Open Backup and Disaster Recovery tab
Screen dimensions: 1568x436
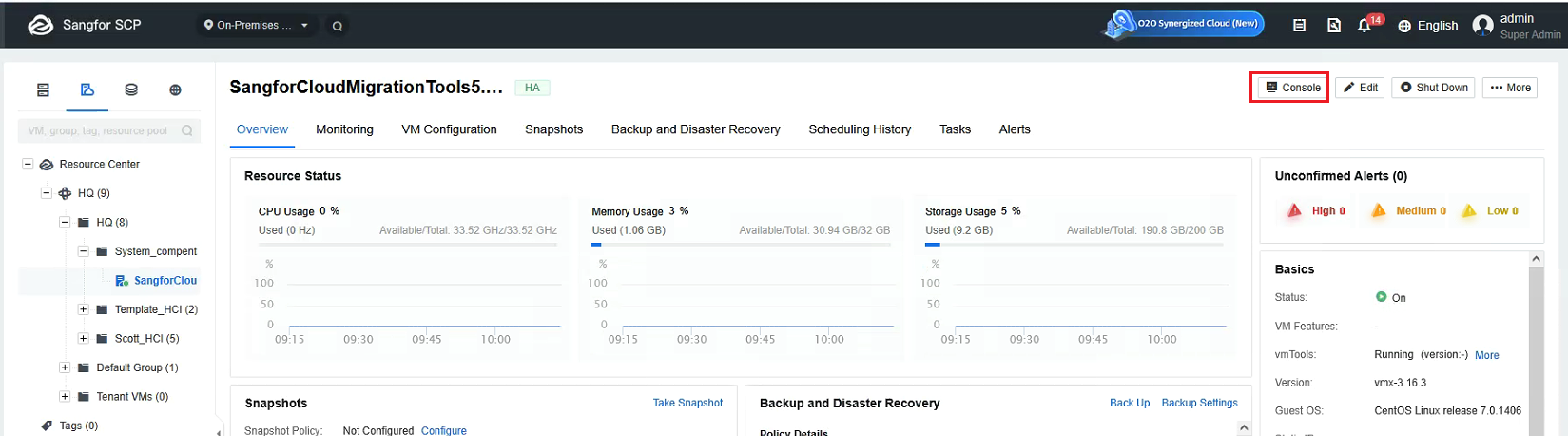(x=696, y=129)
